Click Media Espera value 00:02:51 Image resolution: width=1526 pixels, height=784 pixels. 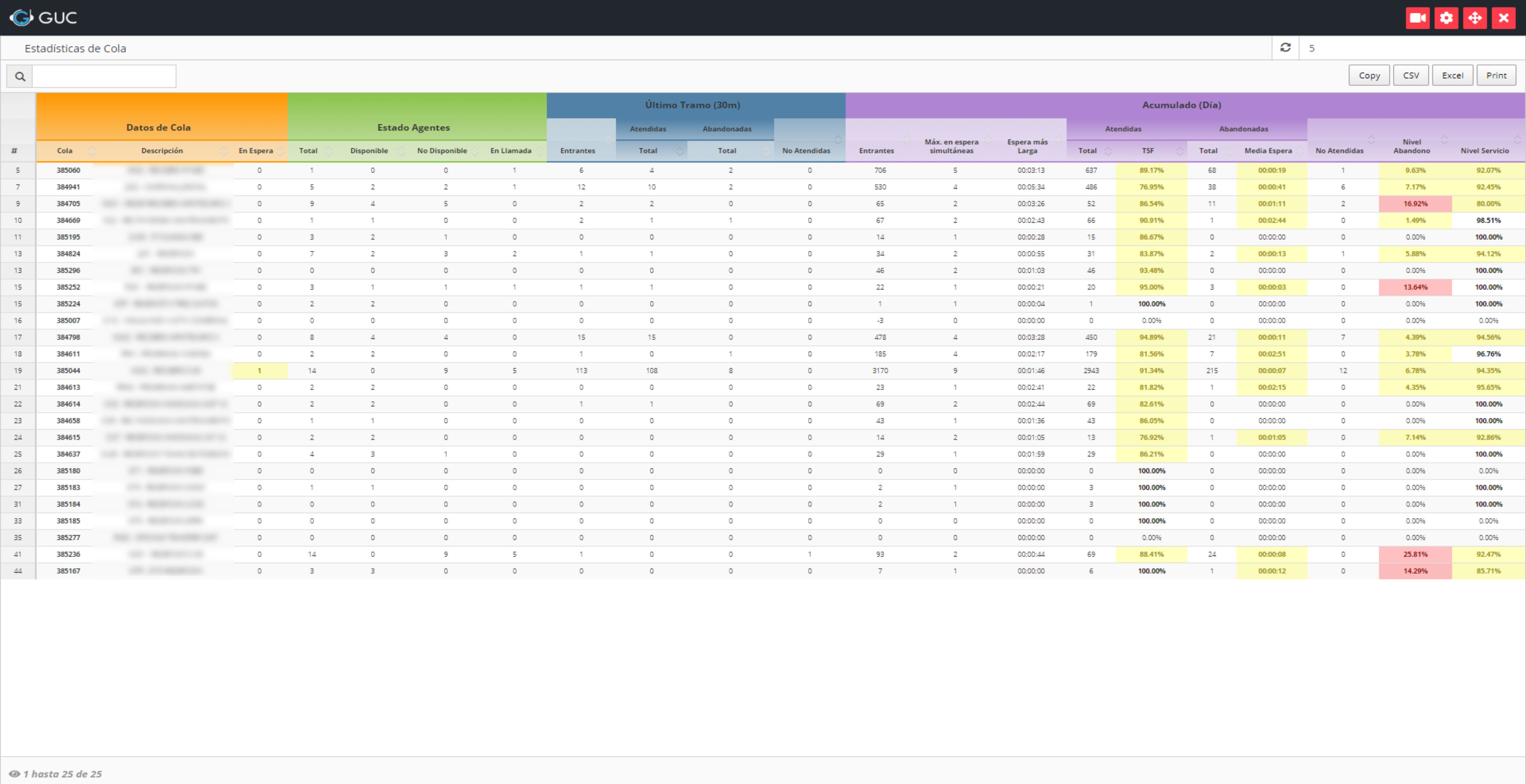(1272, 354)
